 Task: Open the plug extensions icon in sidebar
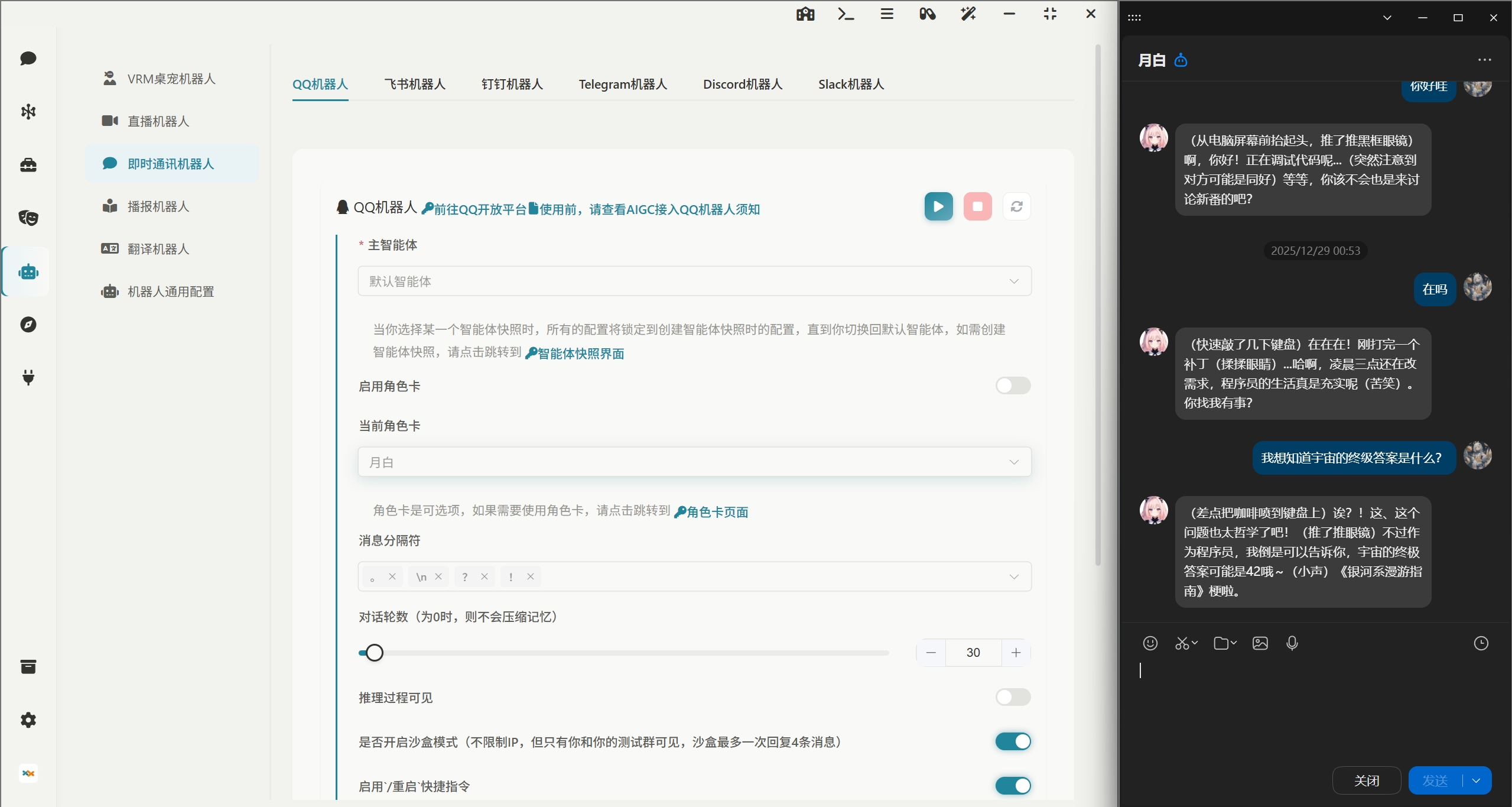point(28,377)
